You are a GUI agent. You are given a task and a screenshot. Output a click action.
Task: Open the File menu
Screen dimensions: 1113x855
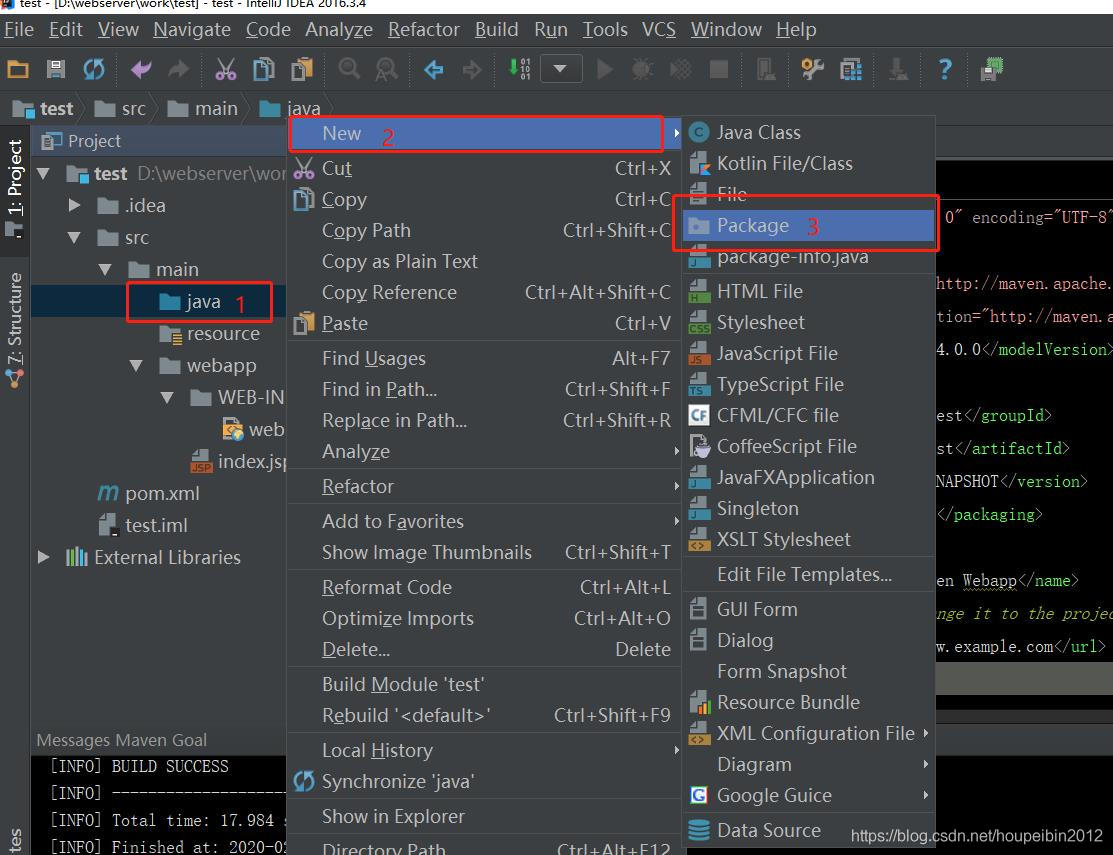point(19,29)
